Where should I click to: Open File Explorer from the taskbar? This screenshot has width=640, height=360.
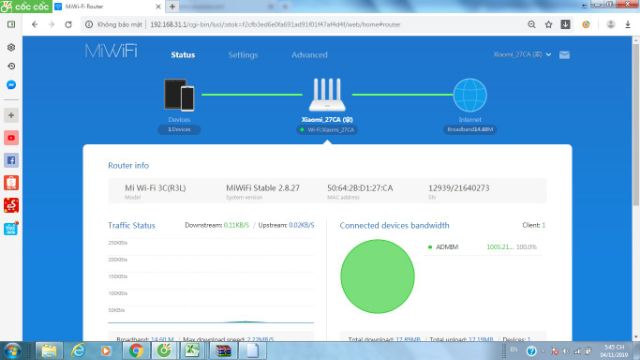click(49, 351)
